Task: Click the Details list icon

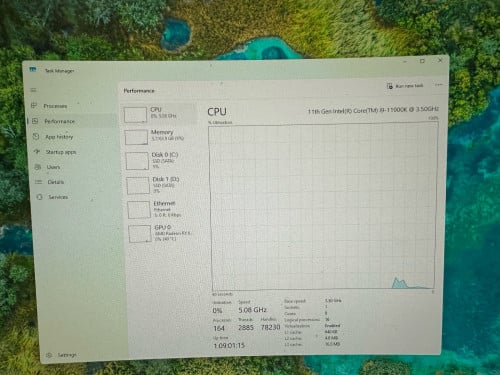Action: click(x=39, y=182)
